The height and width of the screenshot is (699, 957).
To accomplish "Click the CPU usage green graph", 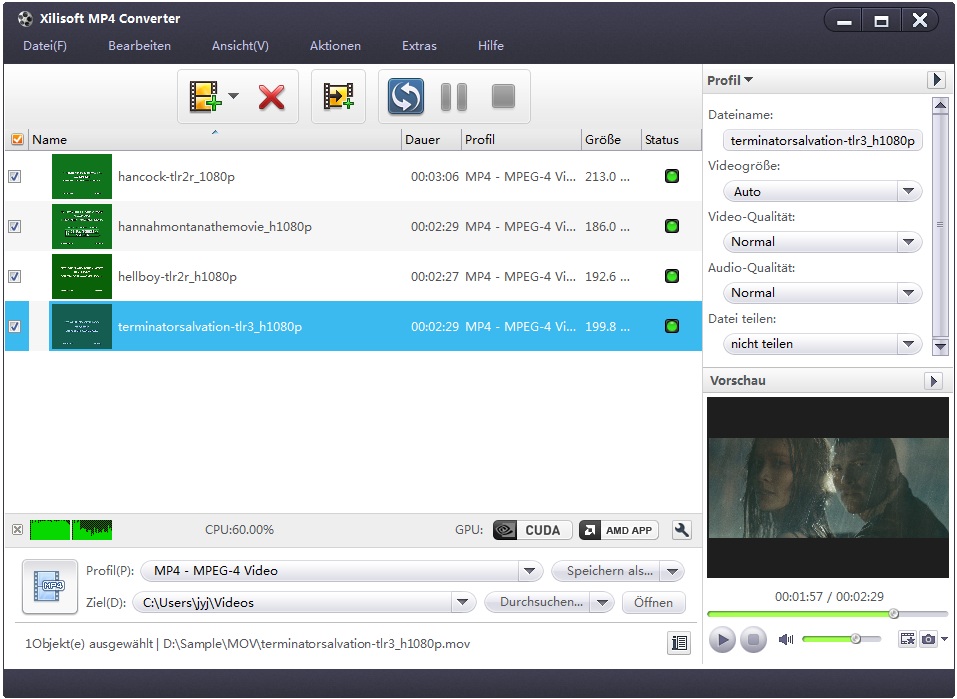I will pos(71,529).
